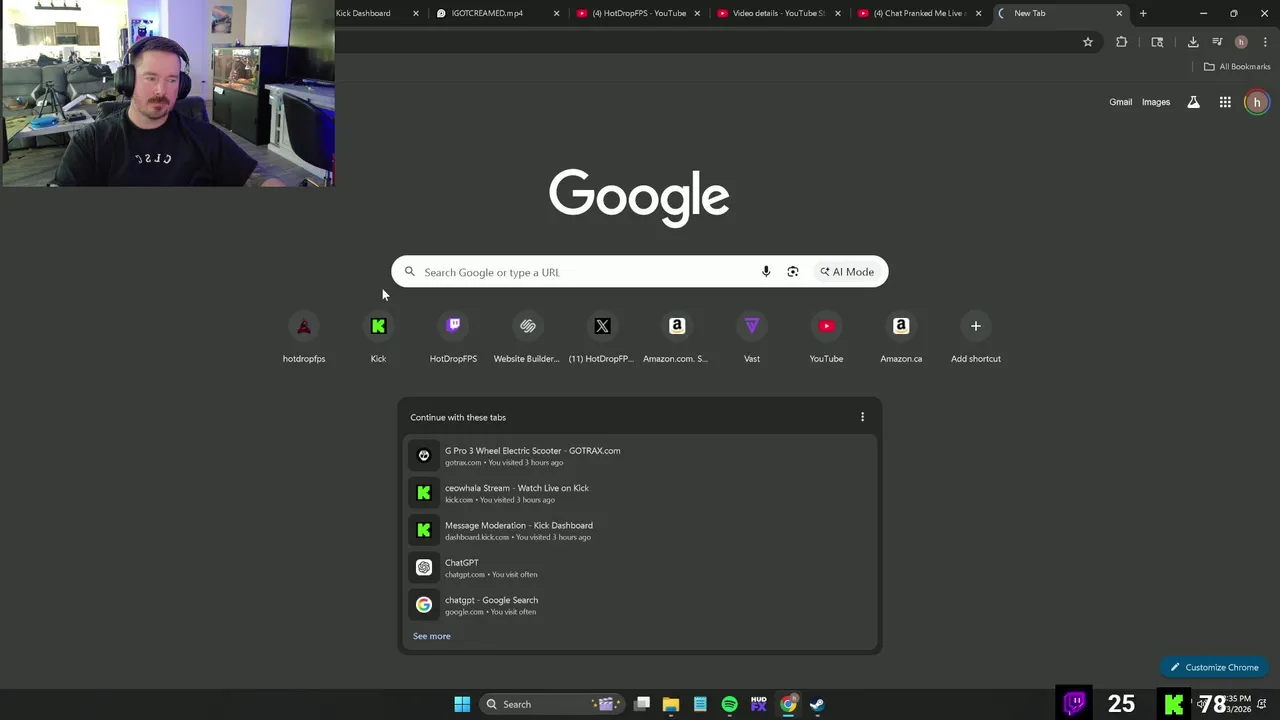Viewport: 1280px width, 720px height.
Task: Click the voice search microphone icon
Action: pos(766,272)
